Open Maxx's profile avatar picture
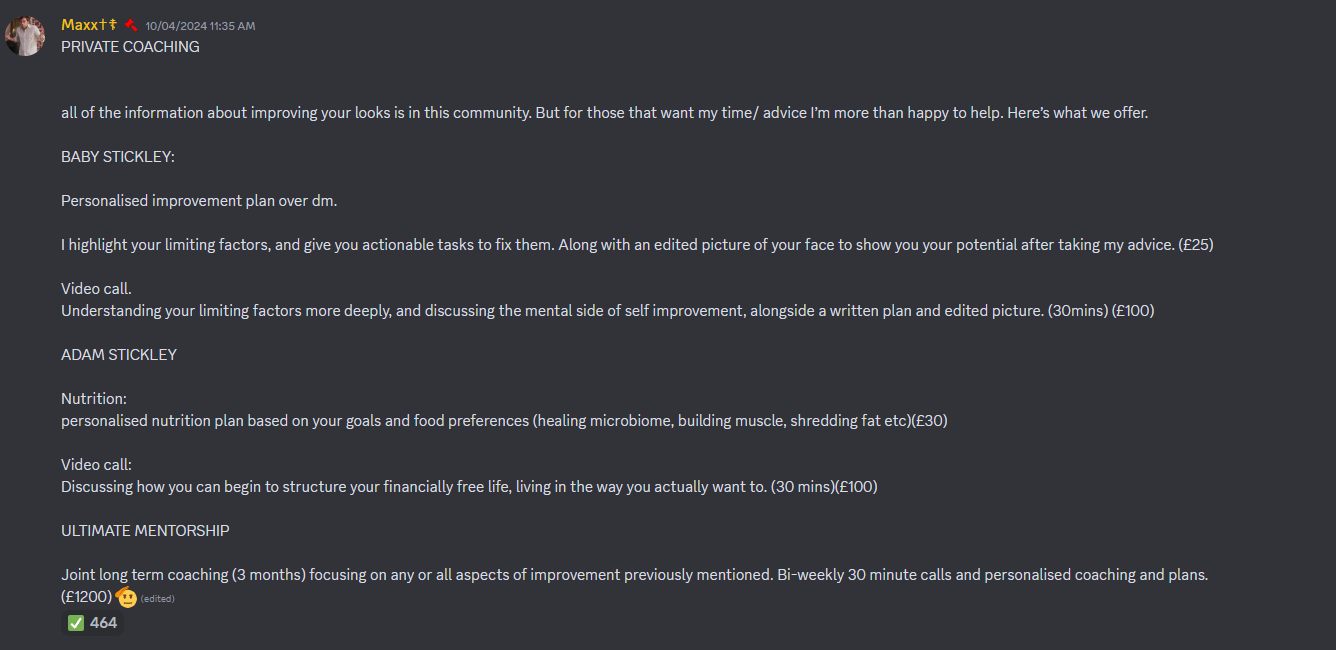This screenshot has width=1336, height=650. tap(25, 36)
